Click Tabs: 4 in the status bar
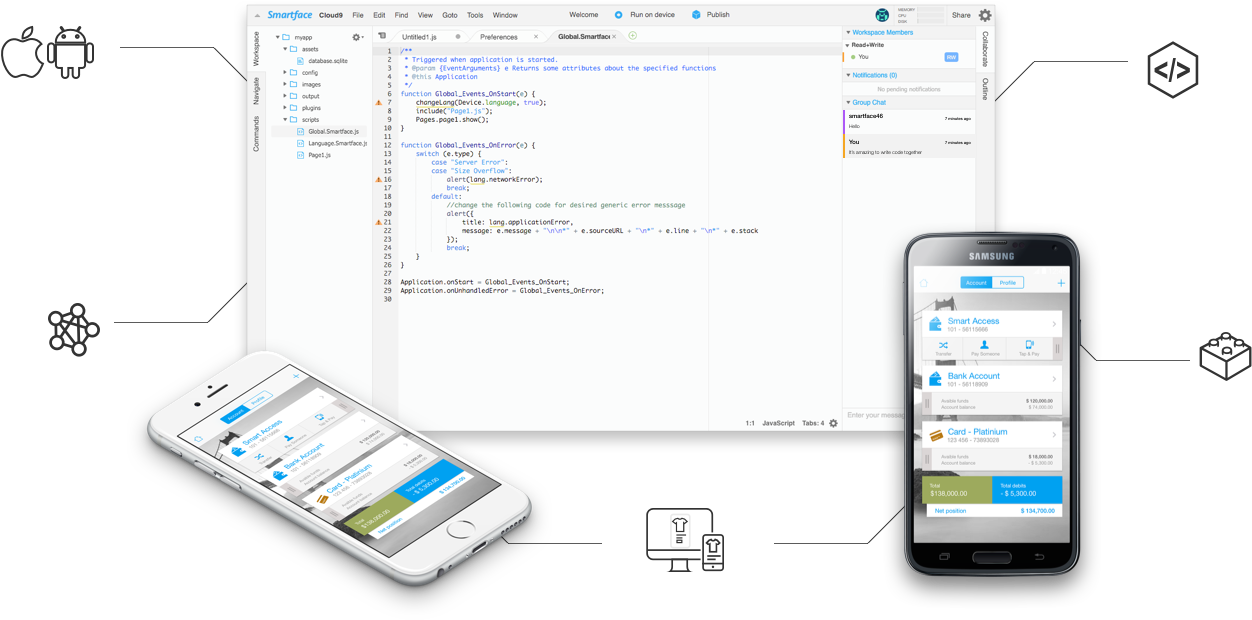The image size is (1252, 620). point(813,423)
